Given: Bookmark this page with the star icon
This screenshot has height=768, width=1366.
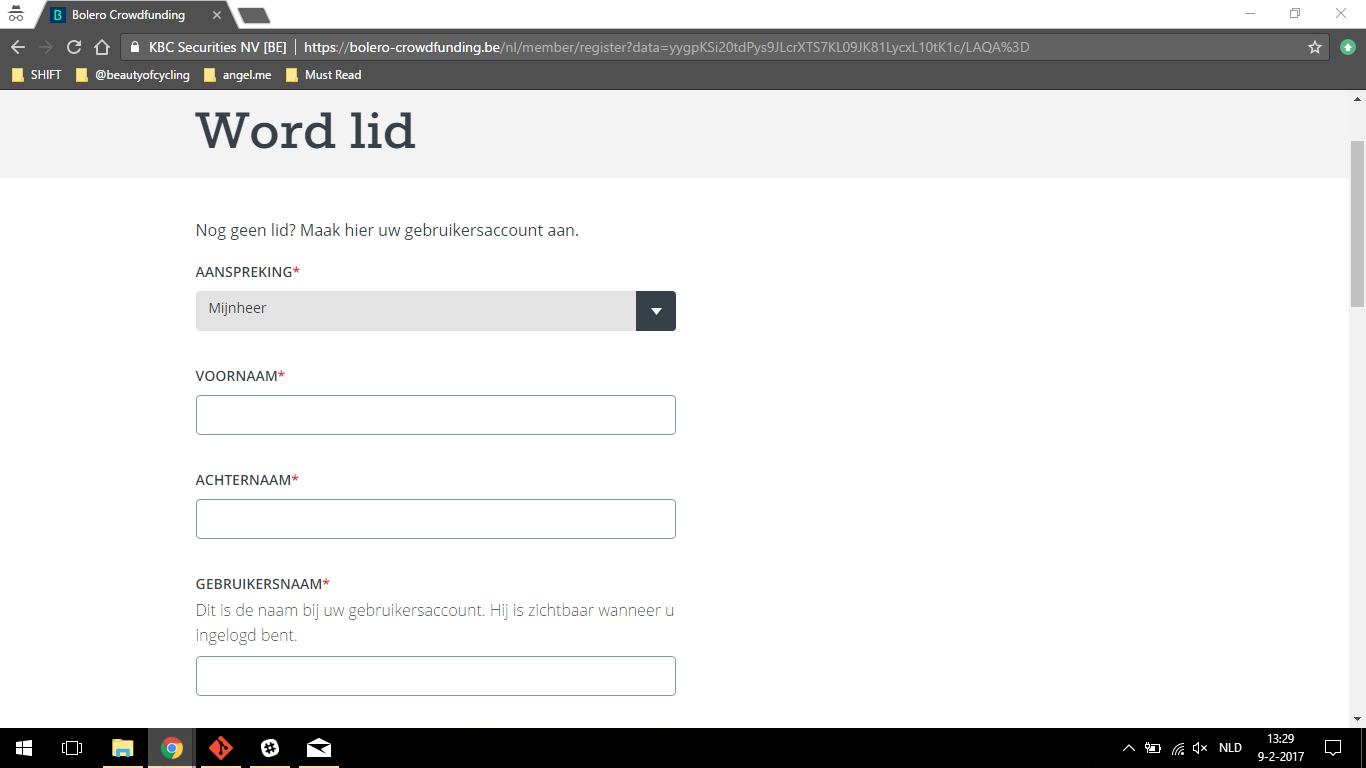Looking at the screenshot, I should tap(1315, 47).
